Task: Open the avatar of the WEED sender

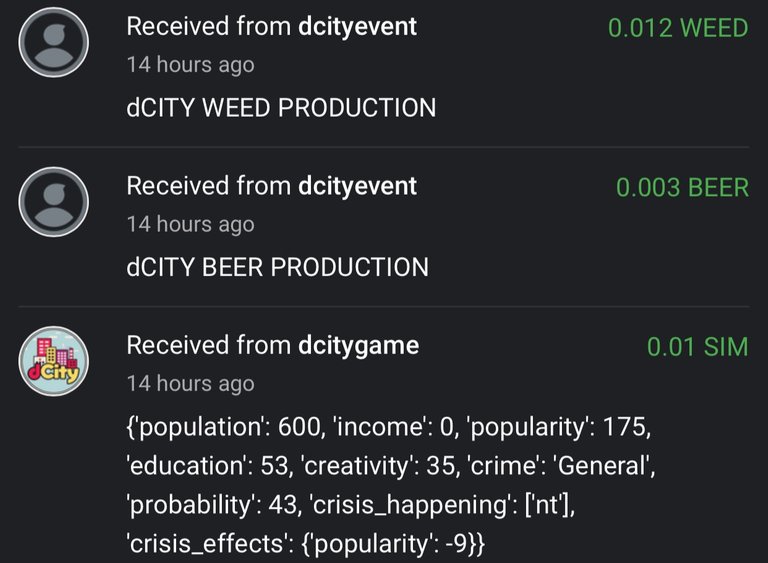Action: point(53,42)
